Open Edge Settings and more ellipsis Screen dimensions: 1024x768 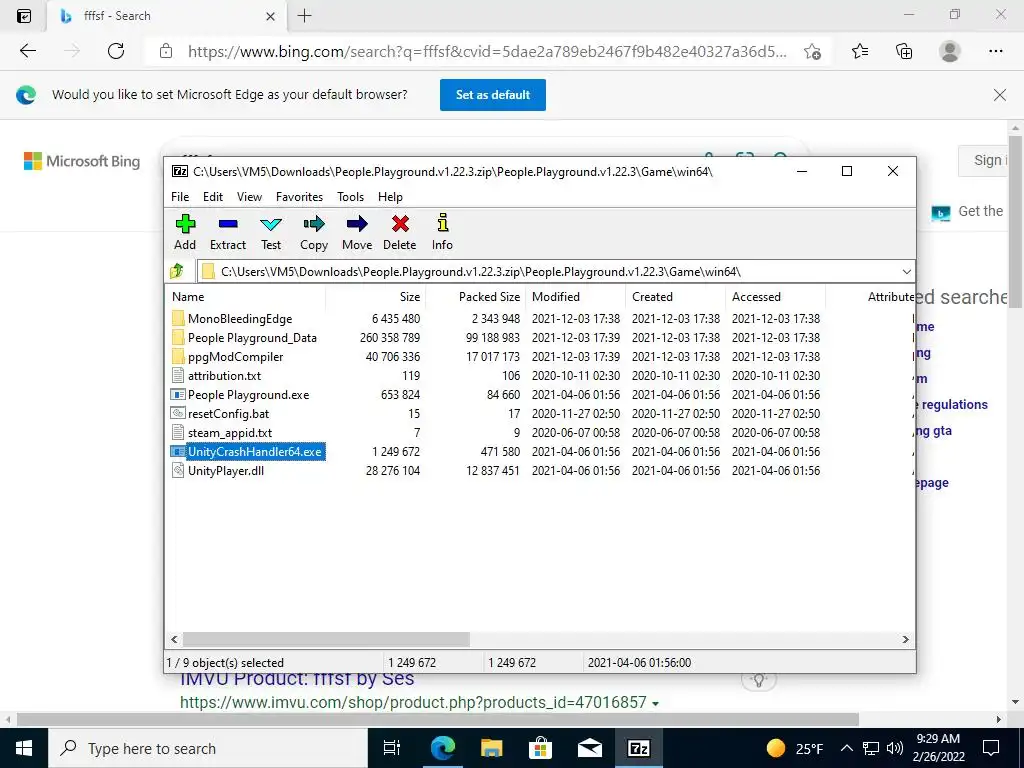tap(995, 51)
